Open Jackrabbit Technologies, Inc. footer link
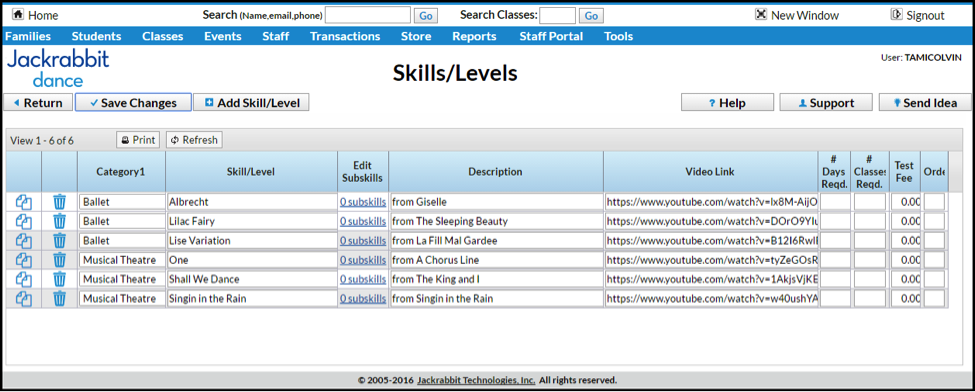 point(476,380)
